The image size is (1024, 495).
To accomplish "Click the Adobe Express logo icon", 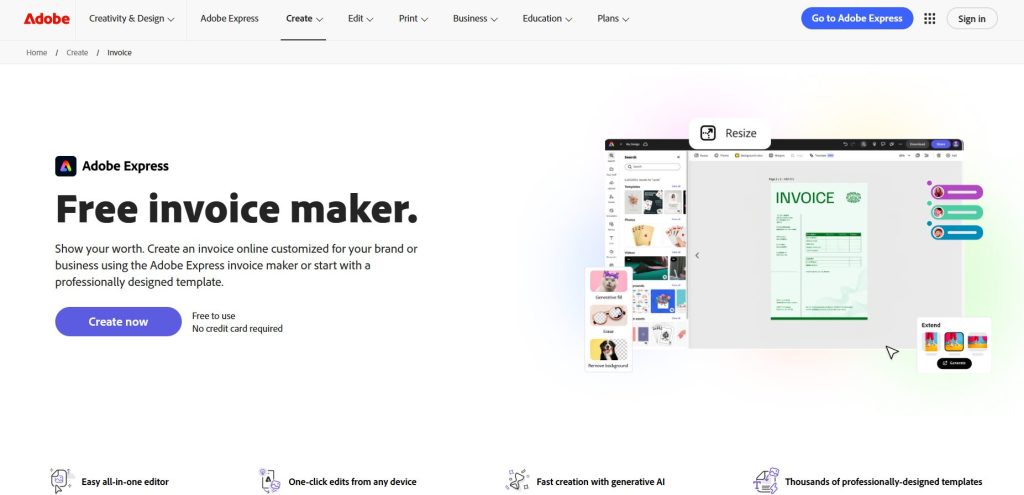I will 65,166.
